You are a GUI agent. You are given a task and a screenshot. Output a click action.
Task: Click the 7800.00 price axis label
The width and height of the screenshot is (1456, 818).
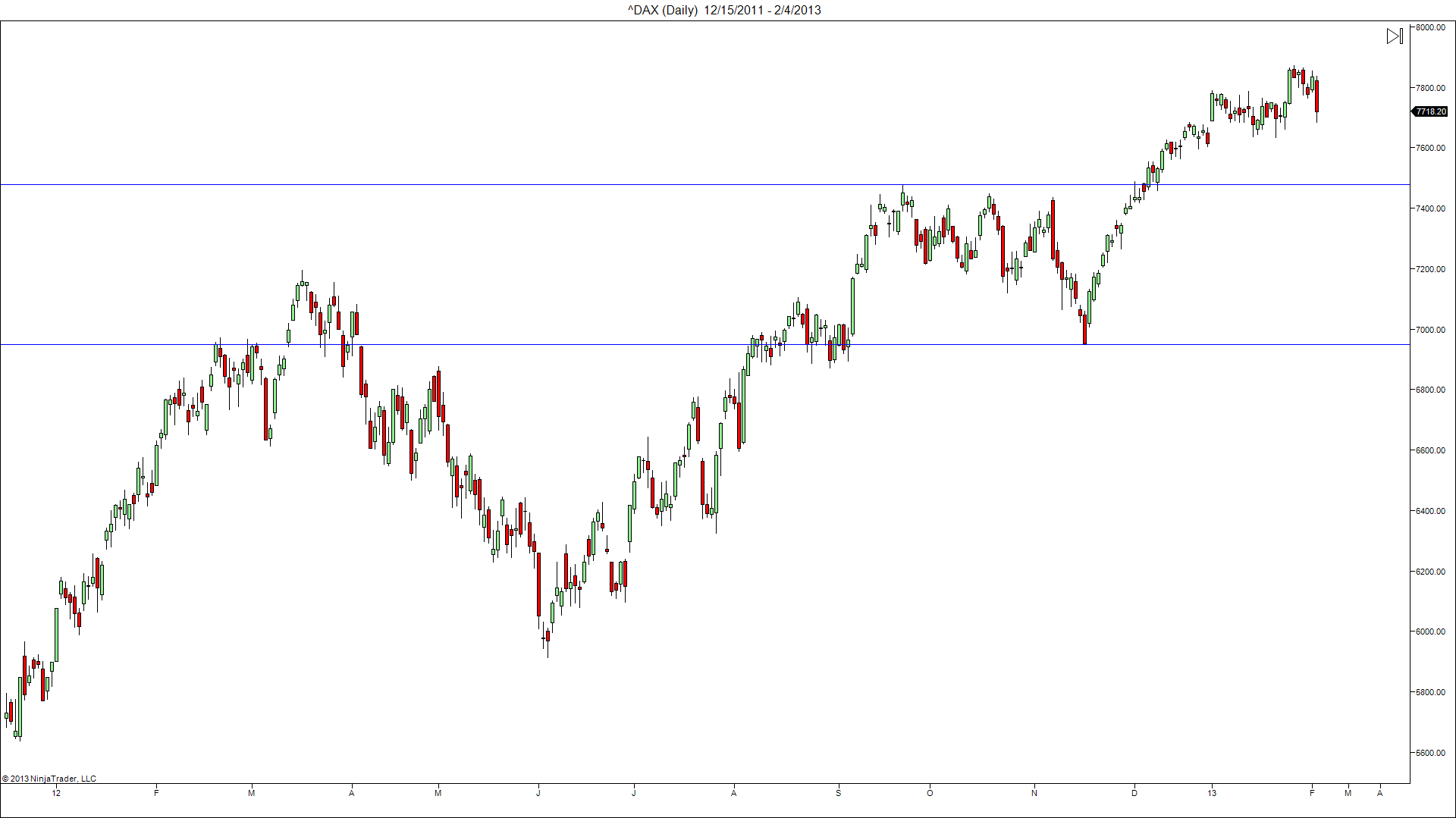[x=1430, y=88]
